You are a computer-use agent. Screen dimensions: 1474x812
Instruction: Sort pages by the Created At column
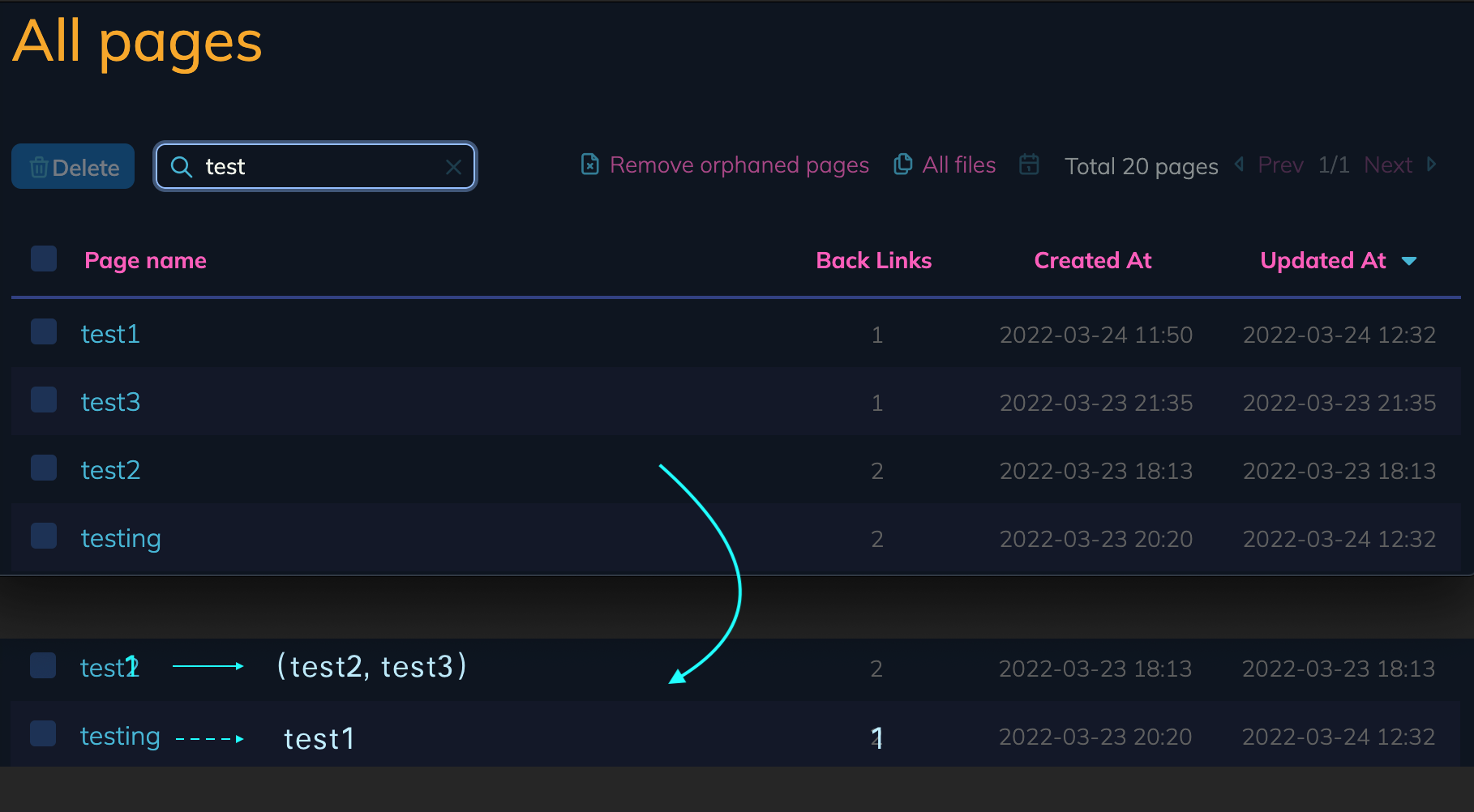[x=1092, y=260]
